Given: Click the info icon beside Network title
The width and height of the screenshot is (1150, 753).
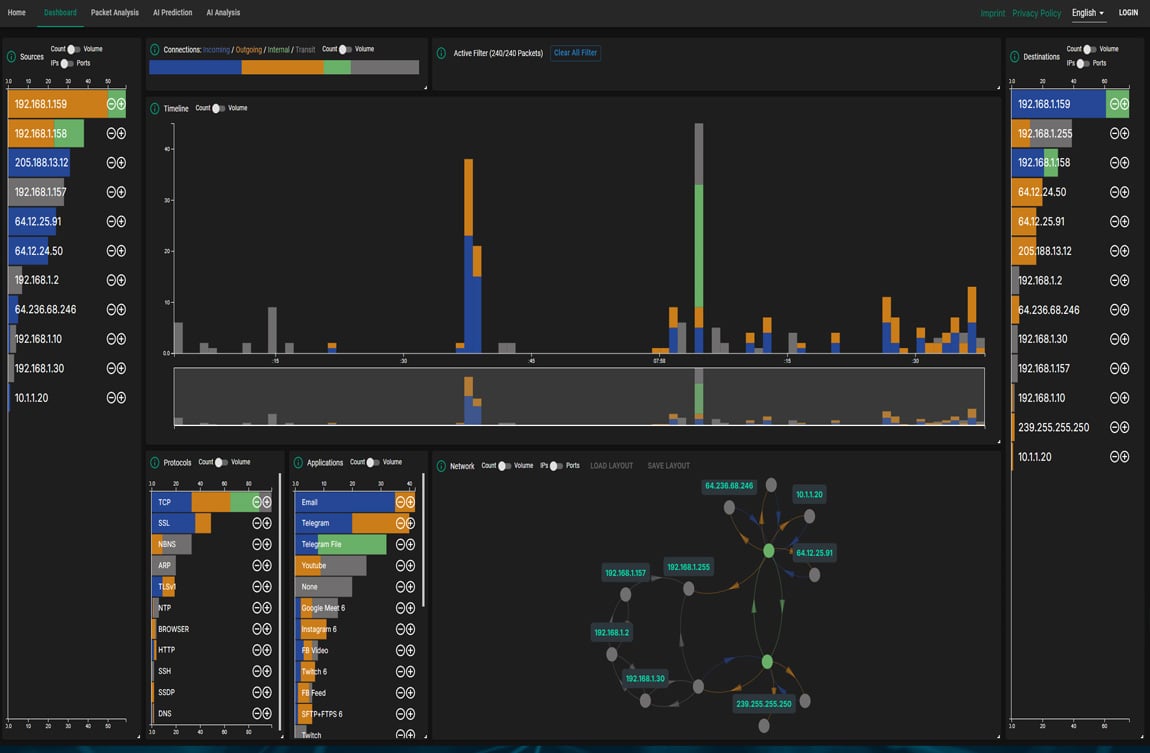Looking at the screenshot, I should pos(441,466).
